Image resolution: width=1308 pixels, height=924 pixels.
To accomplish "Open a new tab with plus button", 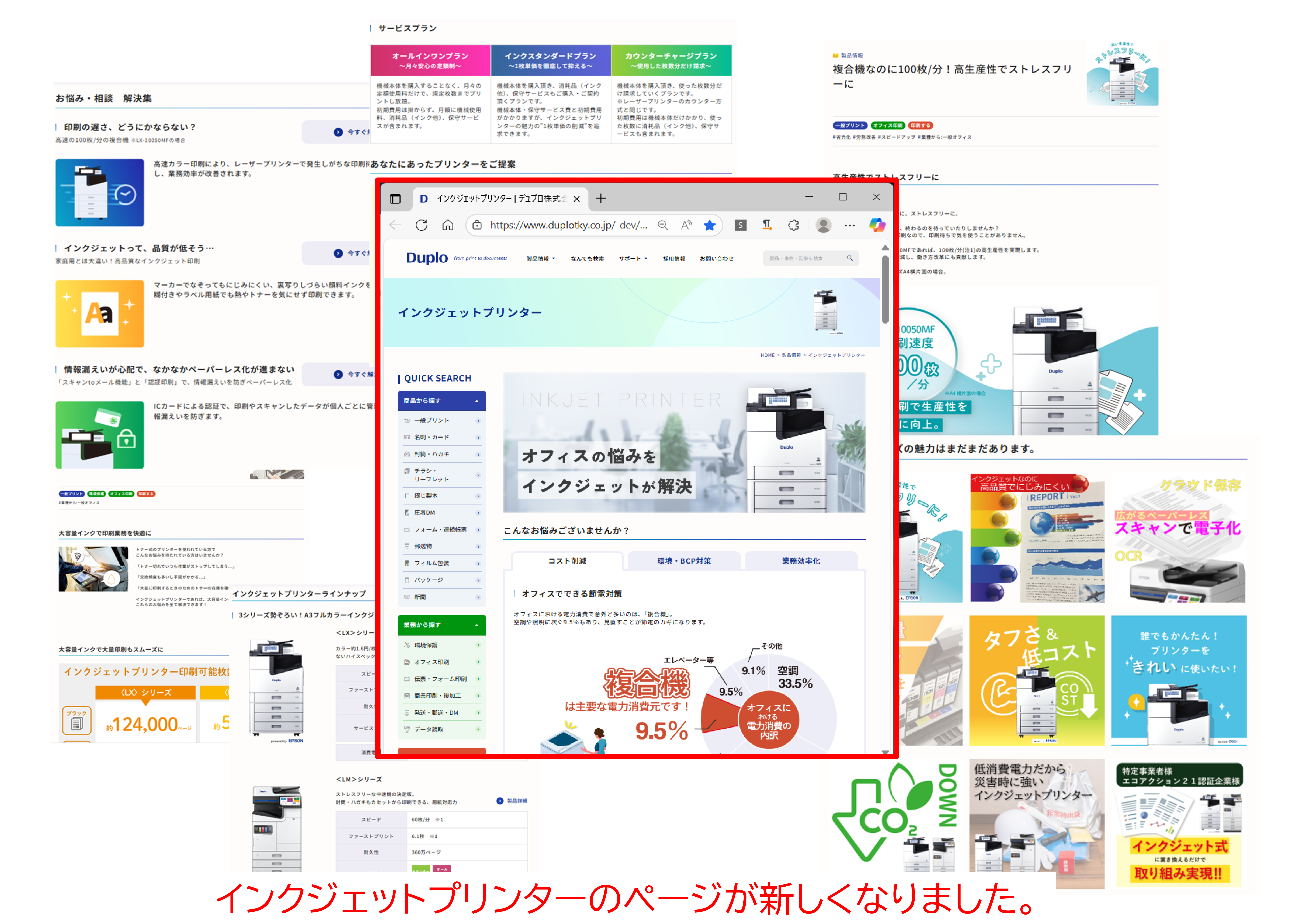I will point(600,198).
